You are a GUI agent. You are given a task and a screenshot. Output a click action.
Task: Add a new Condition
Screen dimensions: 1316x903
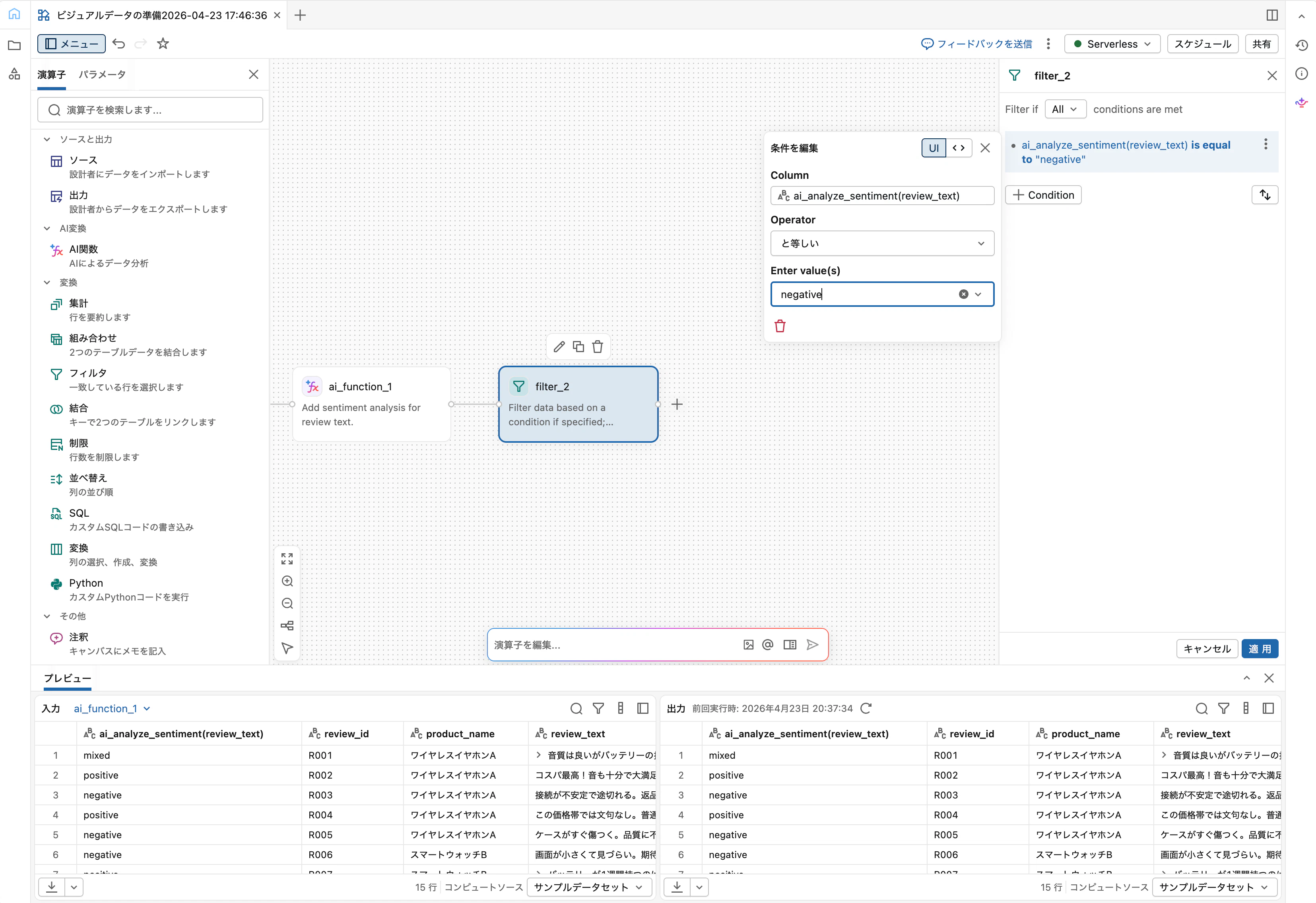pos(1043,195)
